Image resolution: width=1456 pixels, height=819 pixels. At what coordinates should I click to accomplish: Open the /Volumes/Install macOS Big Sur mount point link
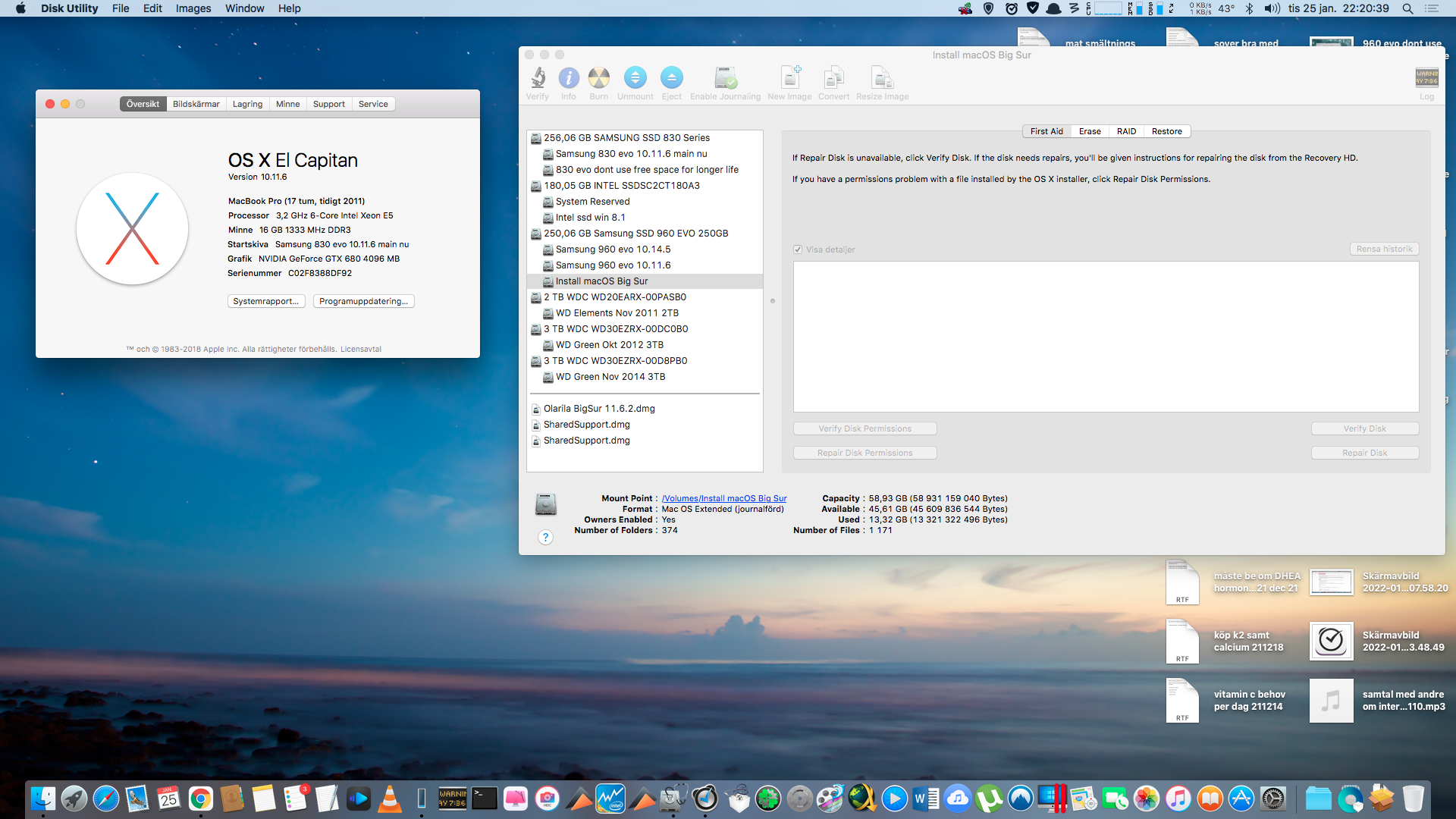tap(724, 498)
